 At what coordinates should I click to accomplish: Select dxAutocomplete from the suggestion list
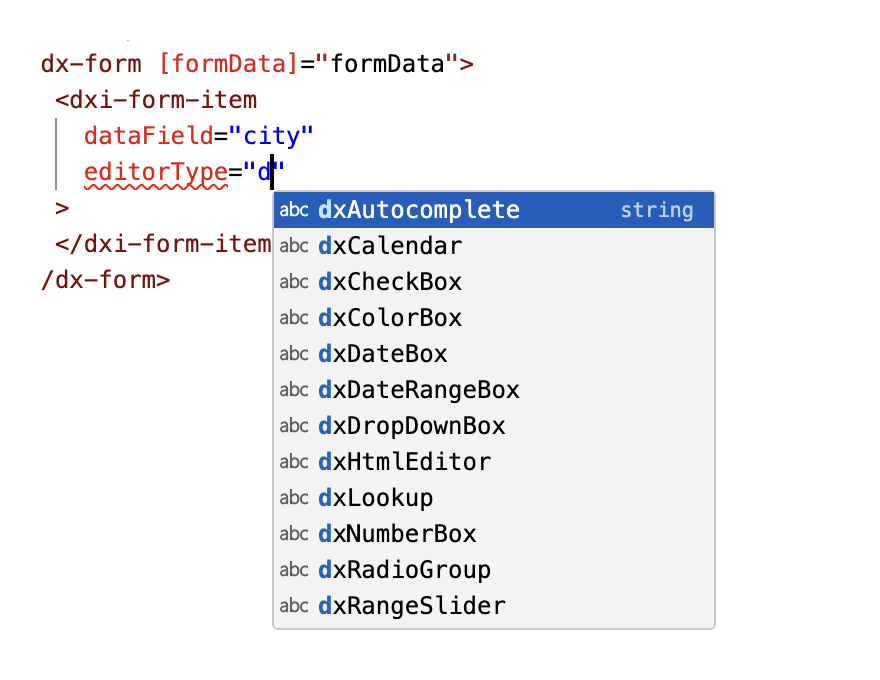[x=420, y=210]
